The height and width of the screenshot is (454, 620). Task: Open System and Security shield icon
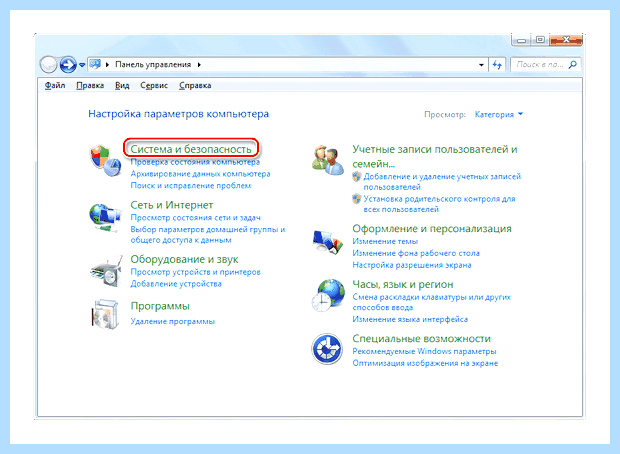(105, 161)
